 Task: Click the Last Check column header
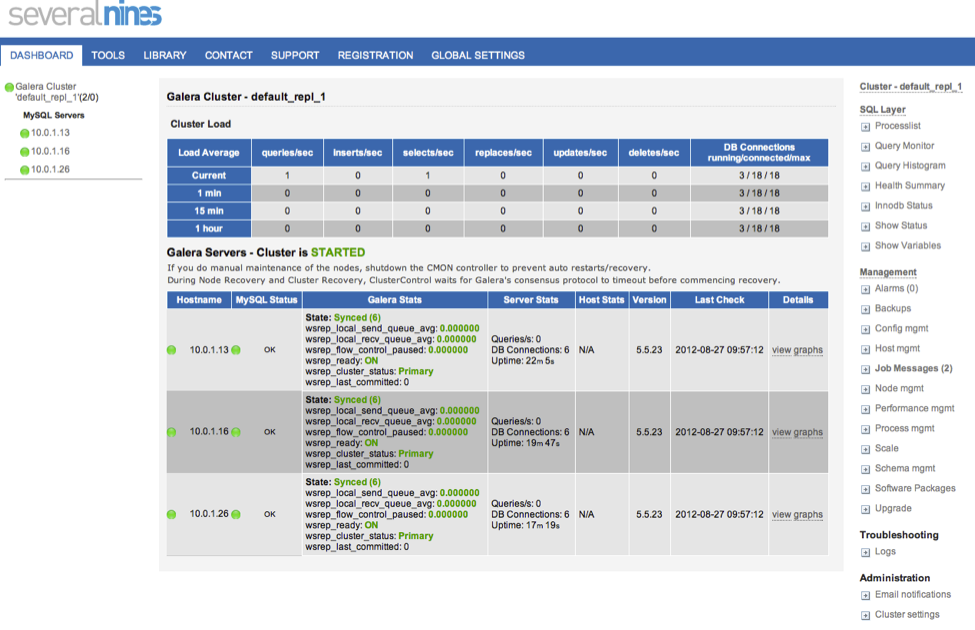pos(719,300)
